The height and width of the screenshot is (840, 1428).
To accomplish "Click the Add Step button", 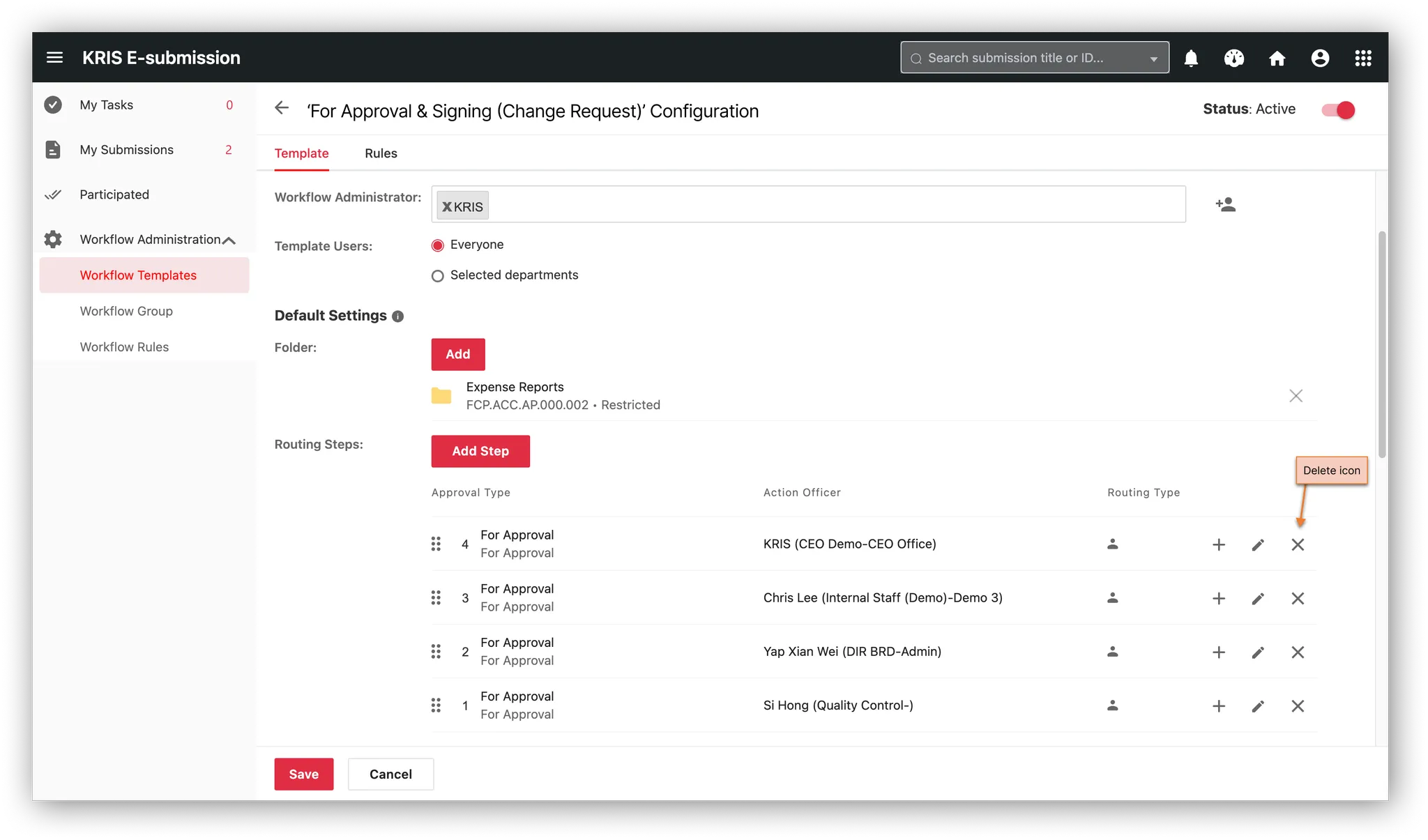I will pyautogui.click(x=480, y=451).
